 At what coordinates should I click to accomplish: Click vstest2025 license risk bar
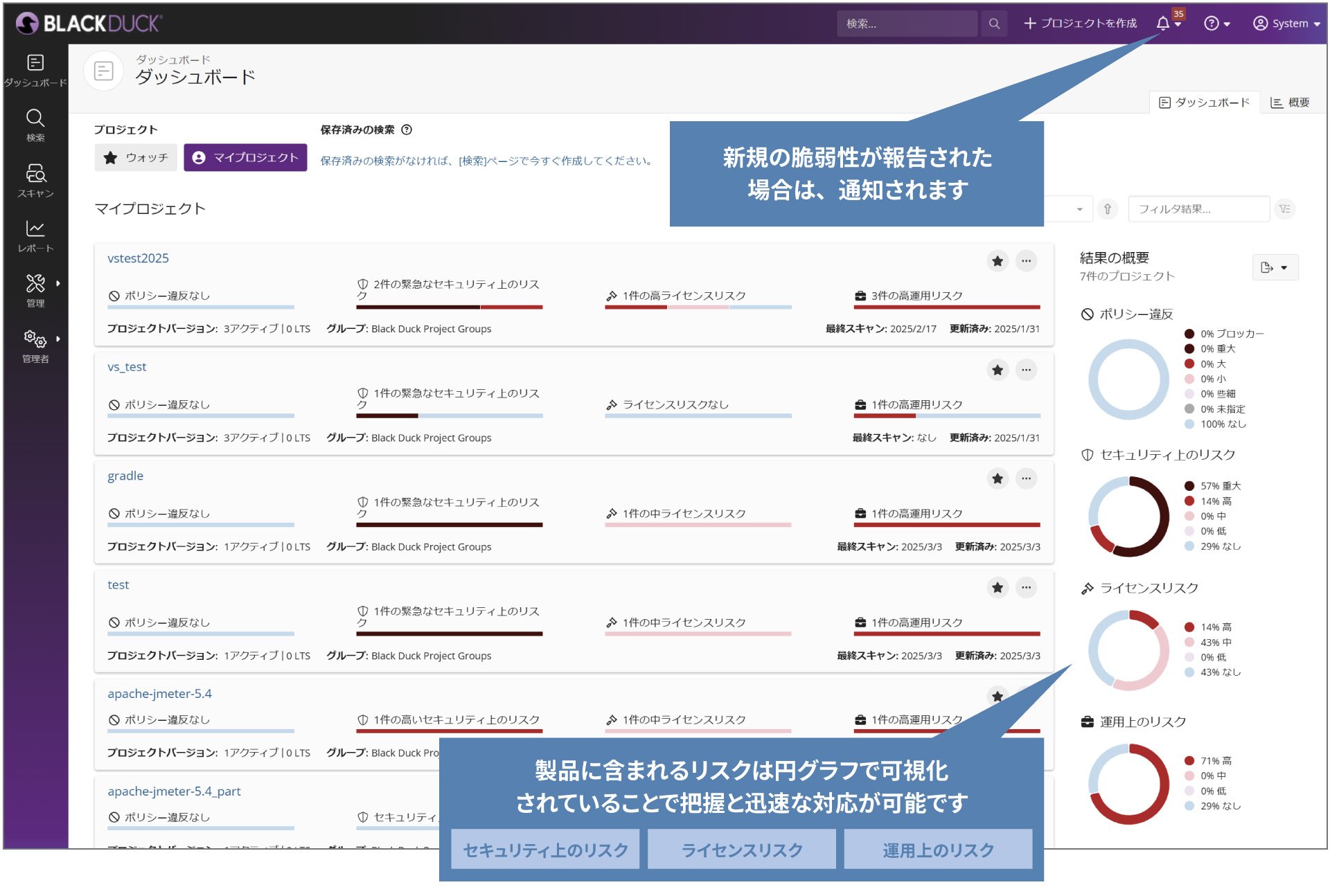click(698, 307)
